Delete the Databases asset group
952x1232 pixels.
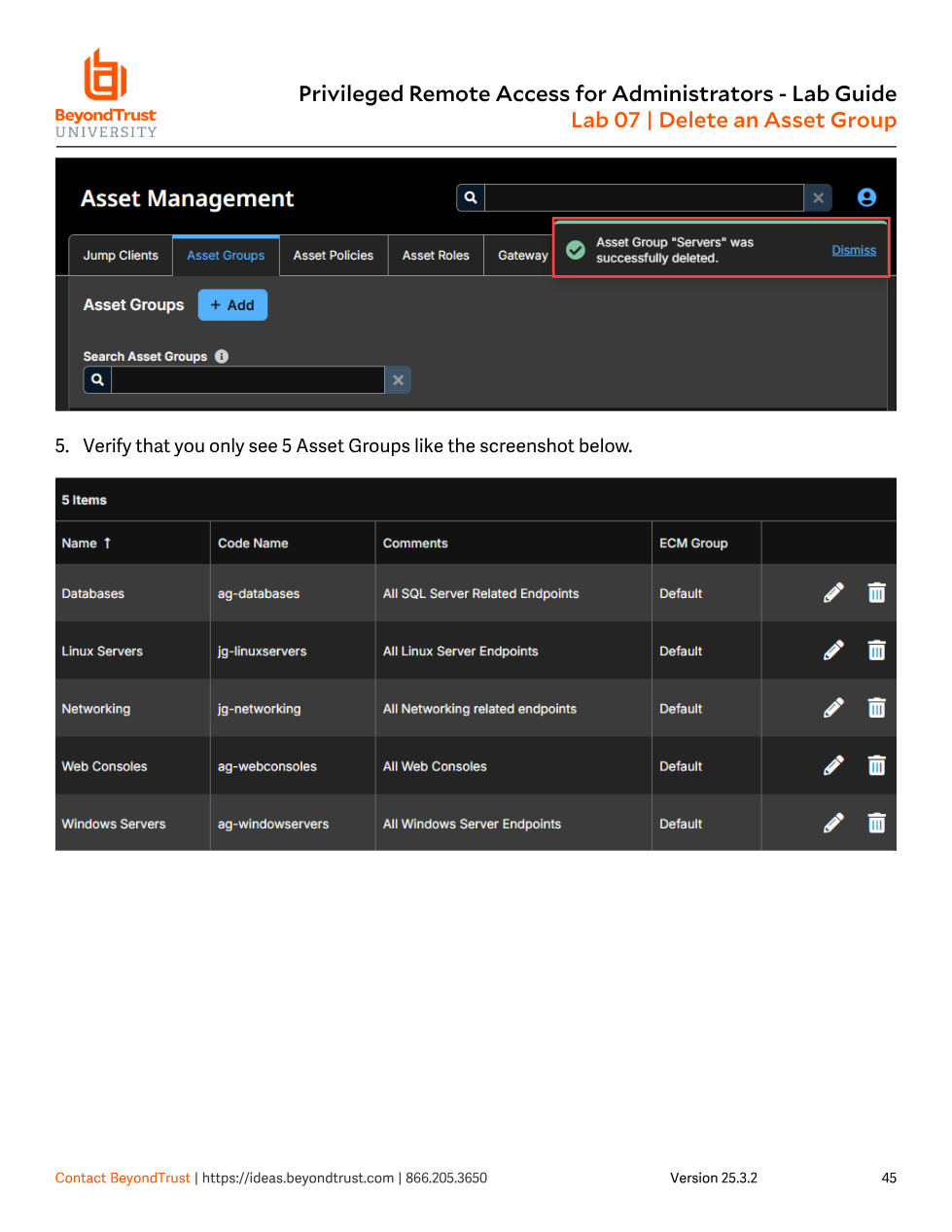876,593
